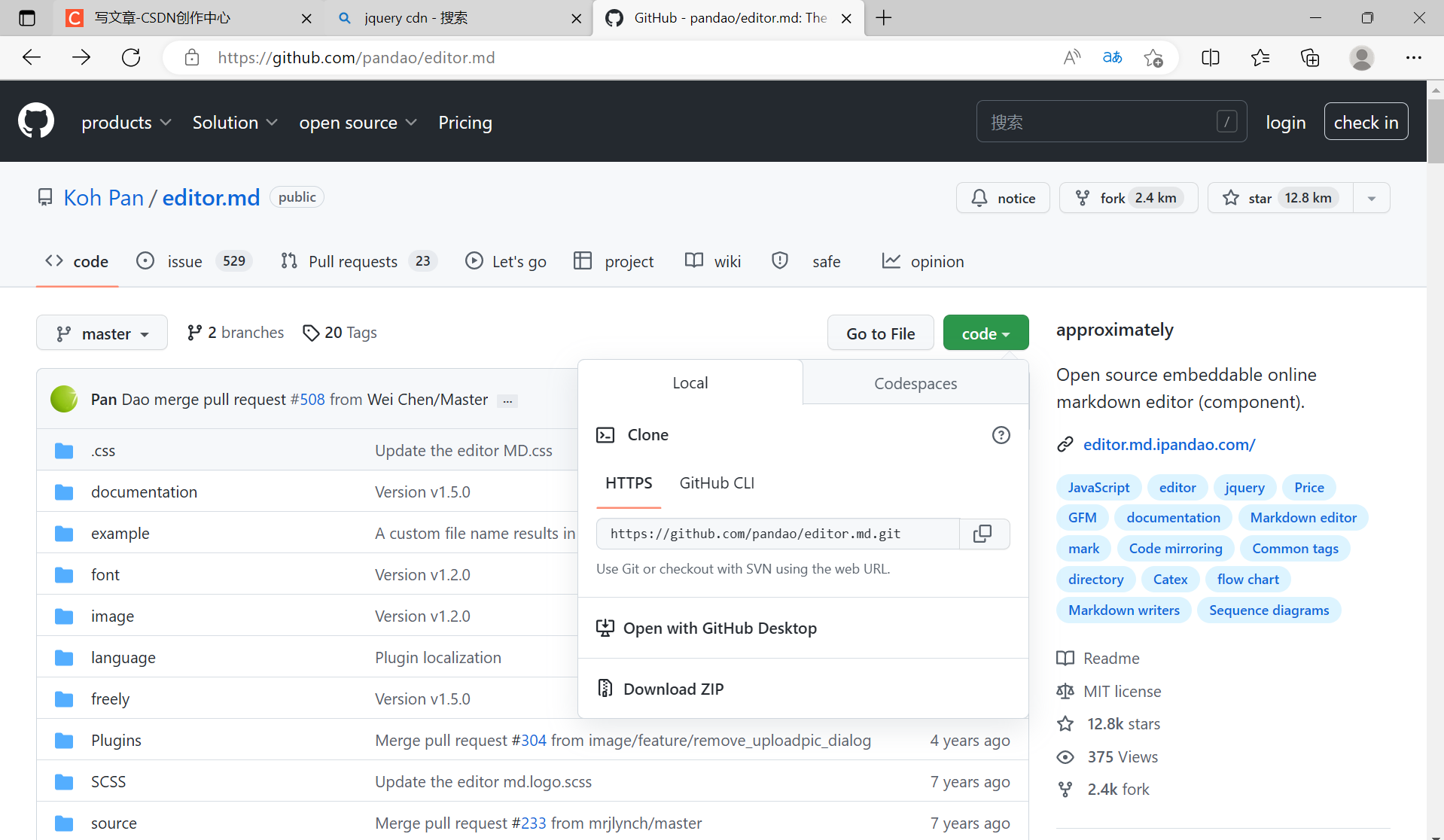Image resolution: width=1444 pixels, height=840 pixels.
Task: Select the HTTPS clone option
Action: [629, 483]
